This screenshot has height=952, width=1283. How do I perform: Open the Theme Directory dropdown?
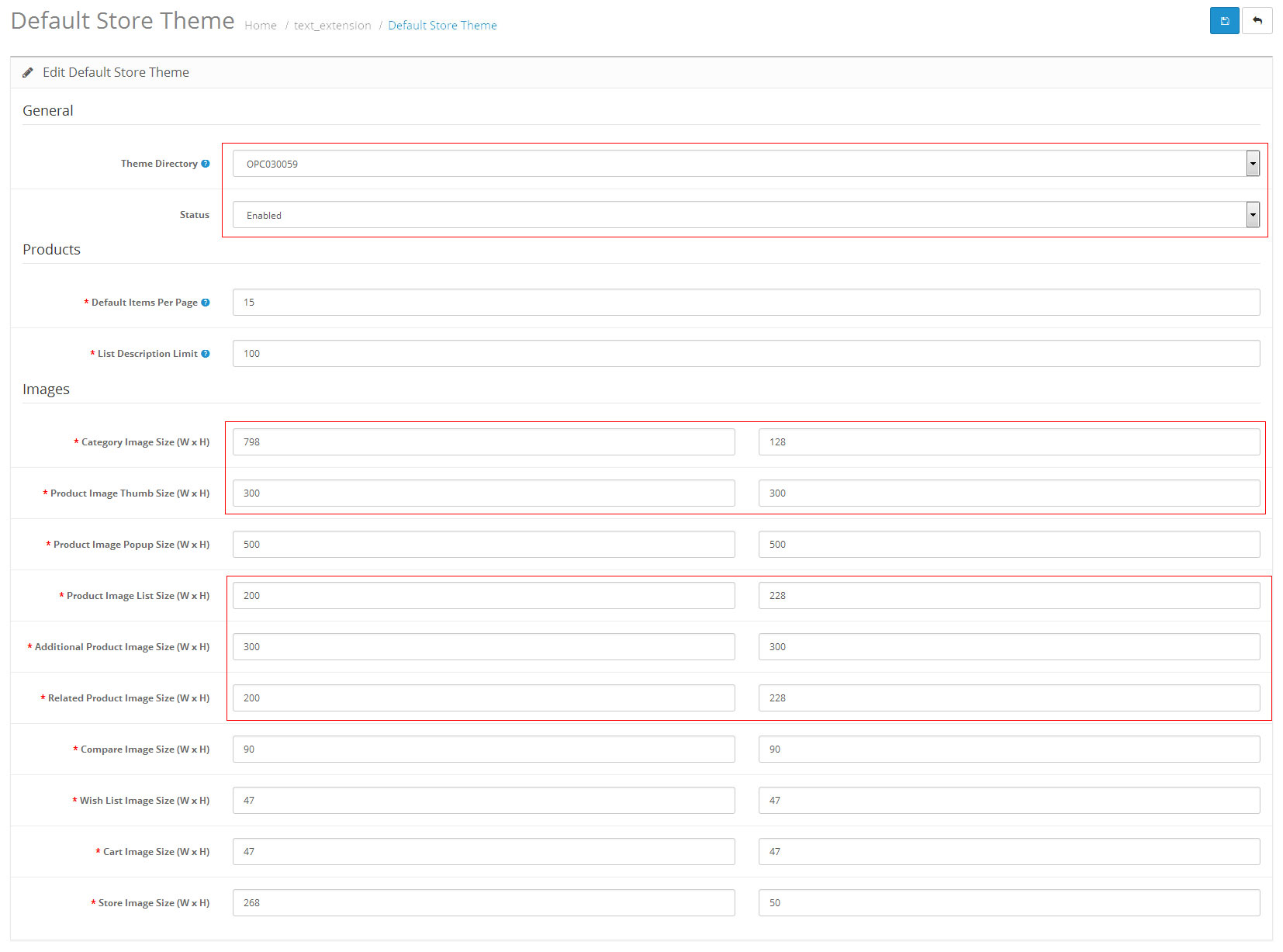[x=745, y=164]
